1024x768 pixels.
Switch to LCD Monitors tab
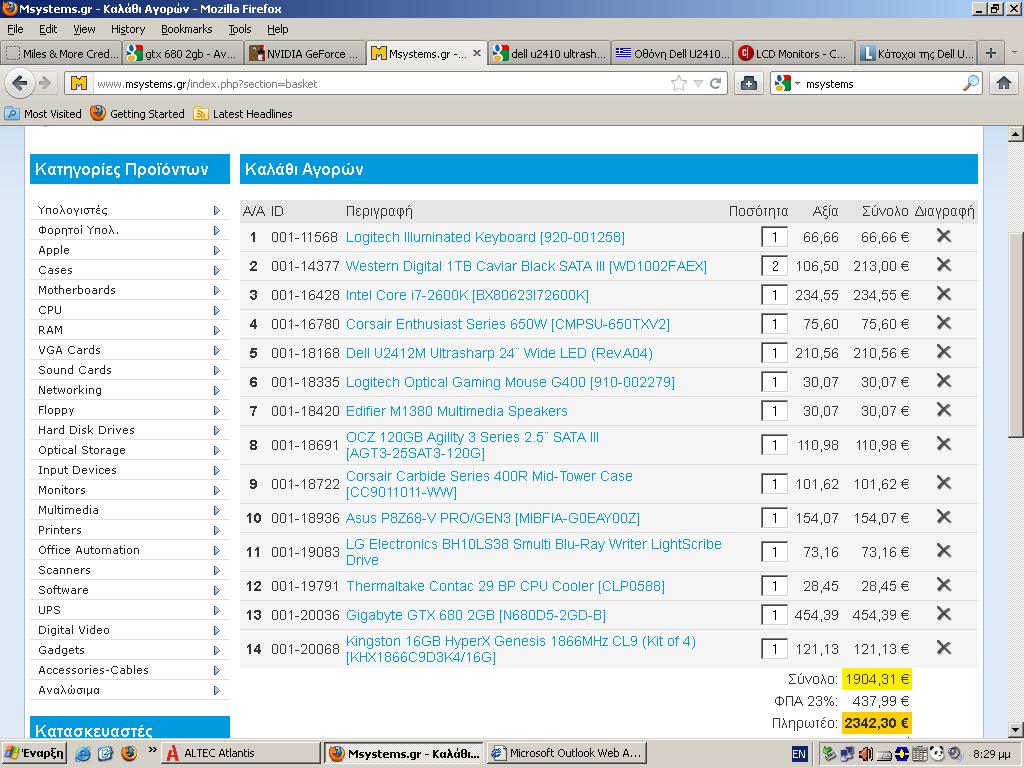point(795,54)
